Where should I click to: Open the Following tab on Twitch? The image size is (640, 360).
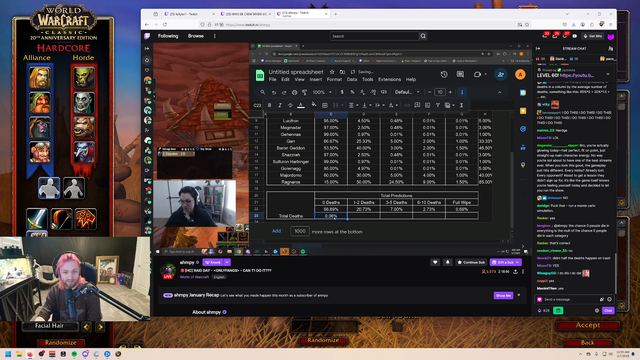(x=168, y=36)
